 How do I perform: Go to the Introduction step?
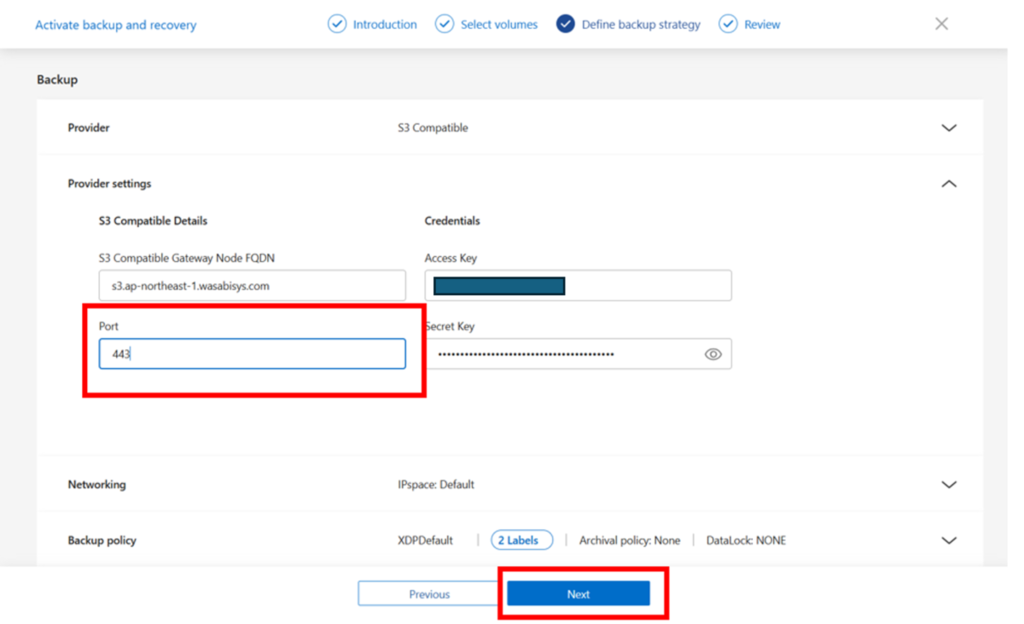[x=385, y=25]
